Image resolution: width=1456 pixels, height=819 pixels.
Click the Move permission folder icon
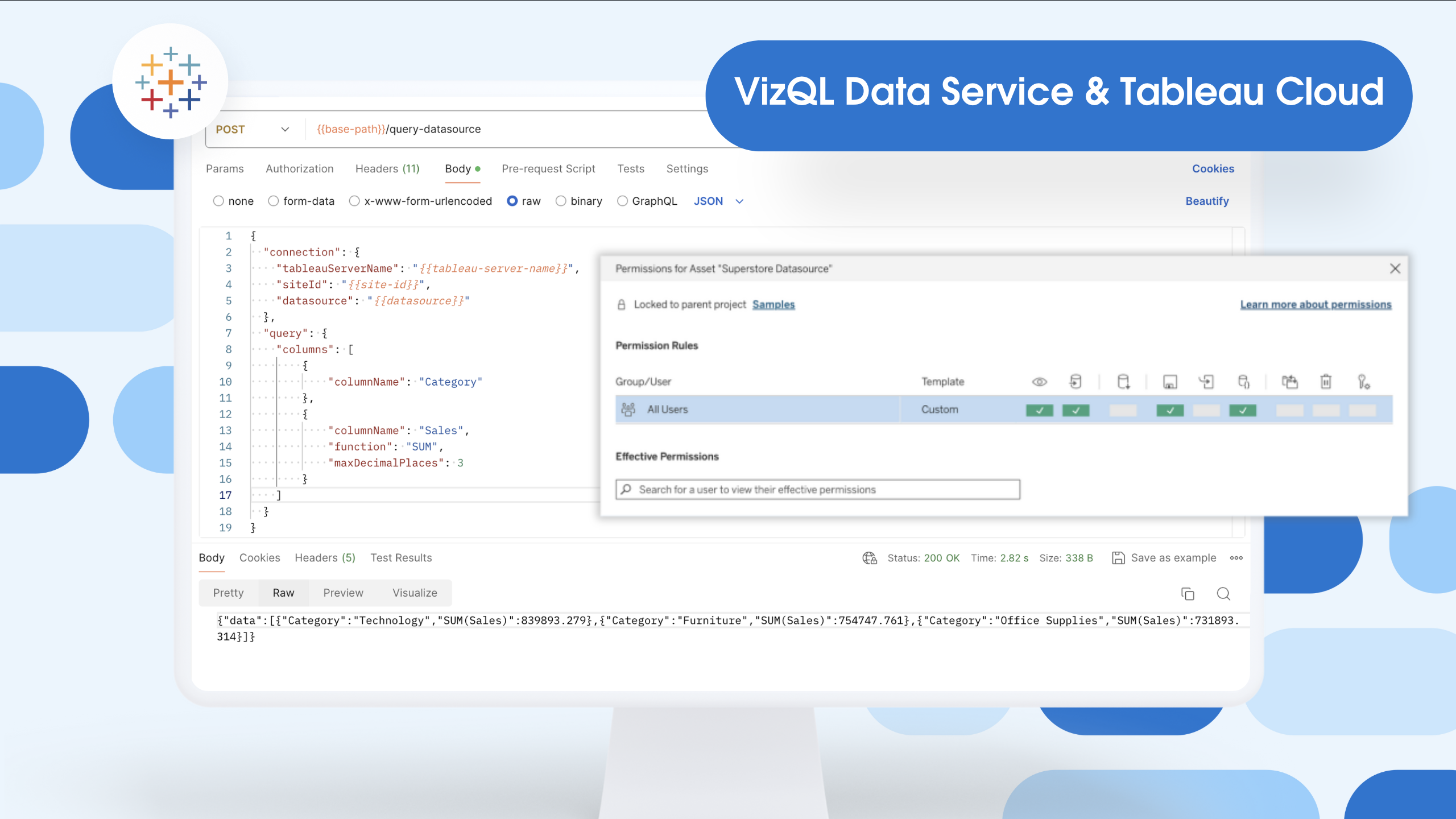1289,382
